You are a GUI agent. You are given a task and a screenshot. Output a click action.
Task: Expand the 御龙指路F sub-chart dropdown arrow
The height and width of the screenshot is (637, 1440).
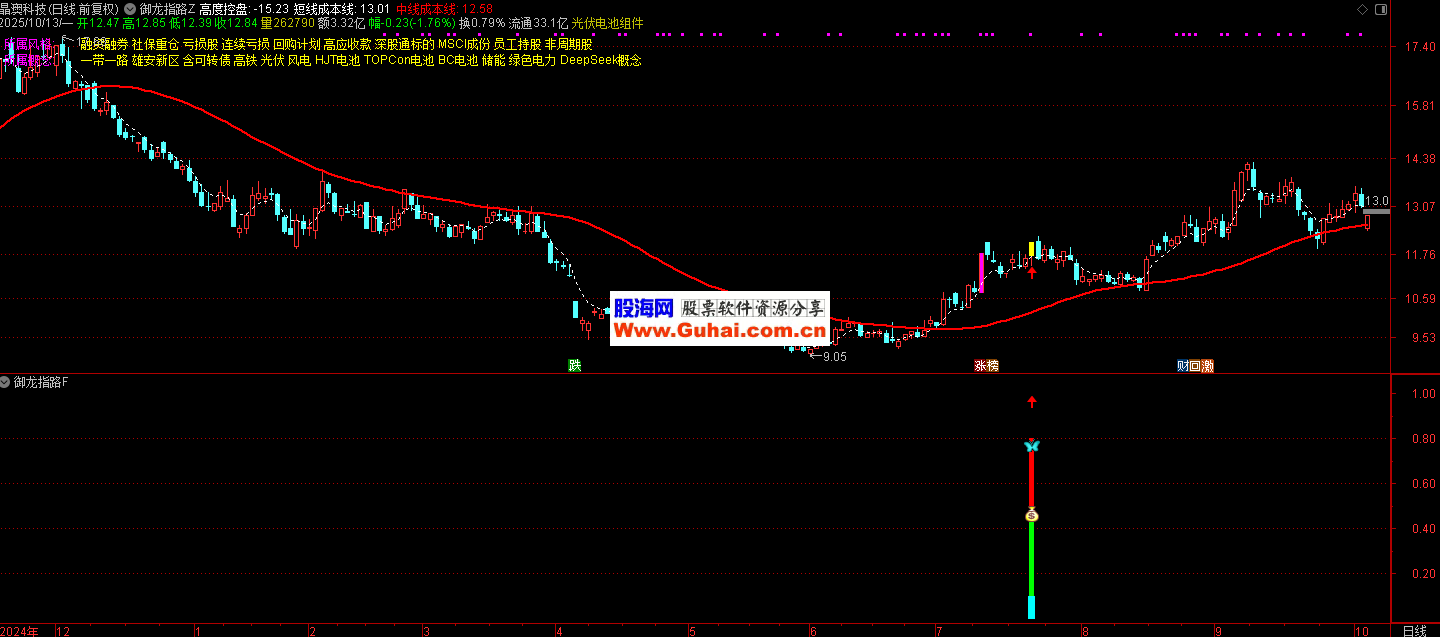pos(6,382)
